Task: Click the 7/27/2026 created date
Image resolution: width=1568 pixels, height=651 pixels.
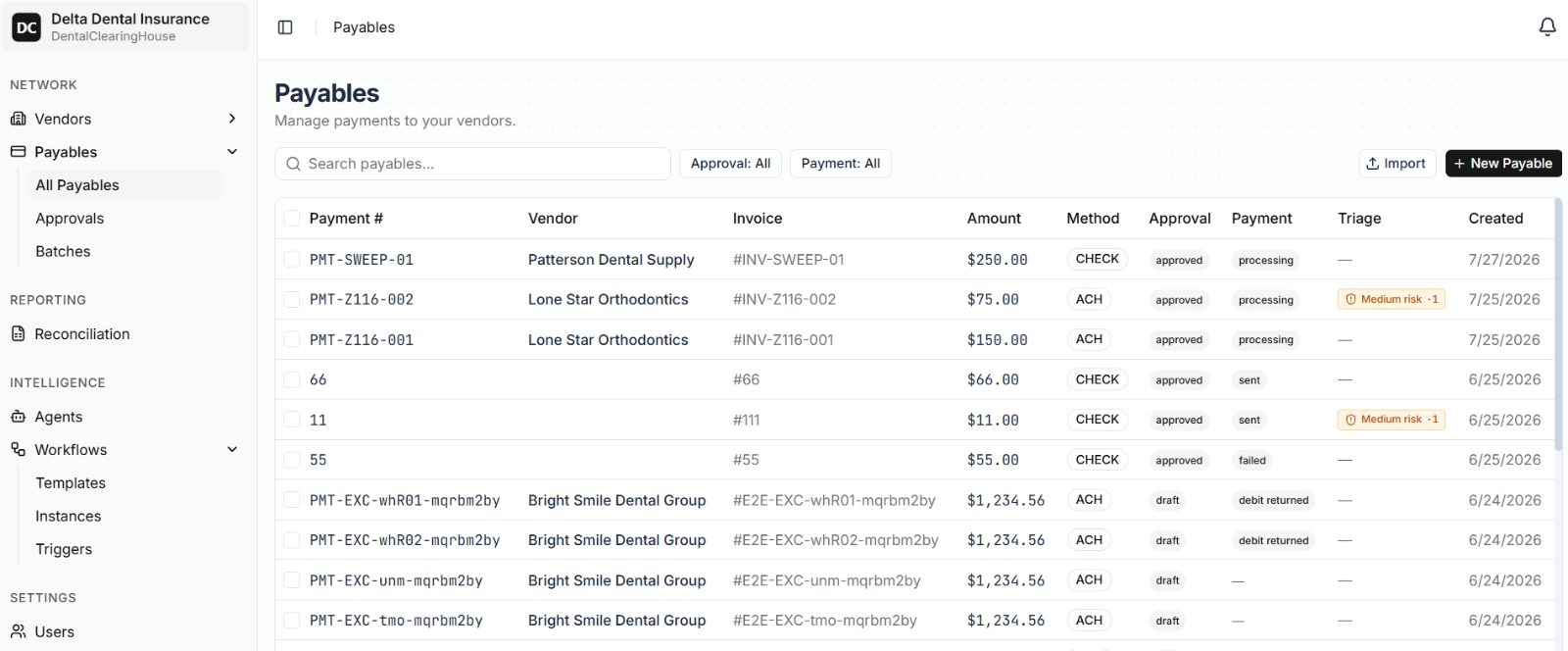Action: [x=1504, y=260]
